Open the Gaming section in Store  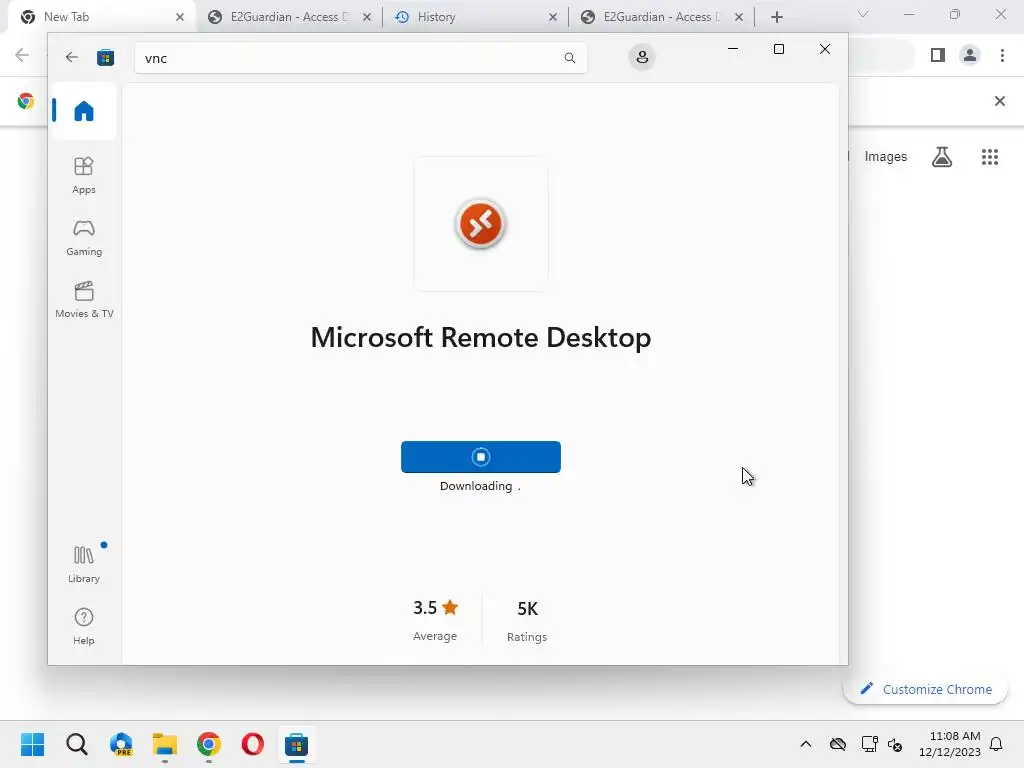pyautogui.click(x=84, y=237)
